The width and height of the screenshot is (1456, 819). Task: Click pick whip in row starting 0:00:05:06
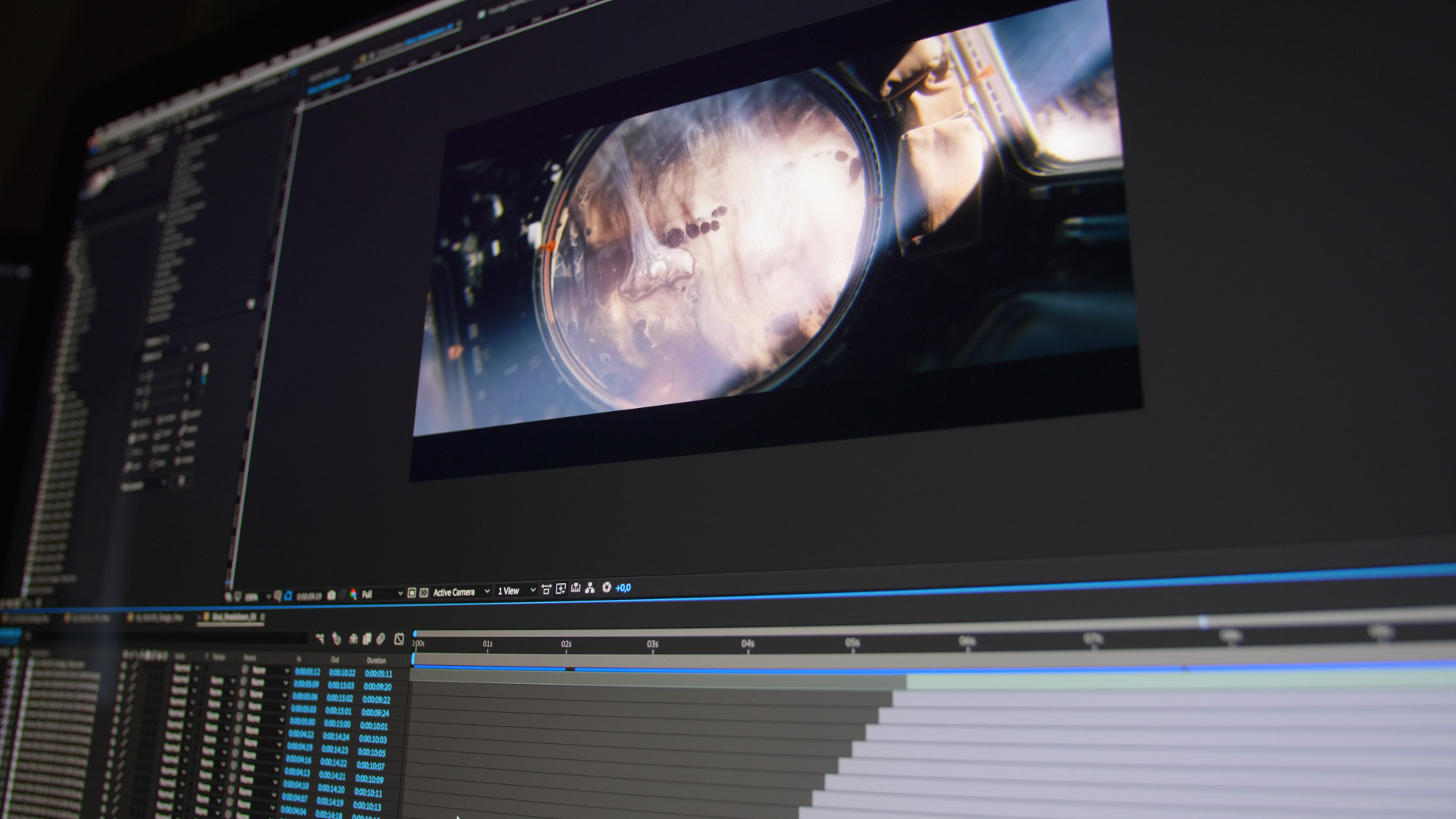pos(243,695)
